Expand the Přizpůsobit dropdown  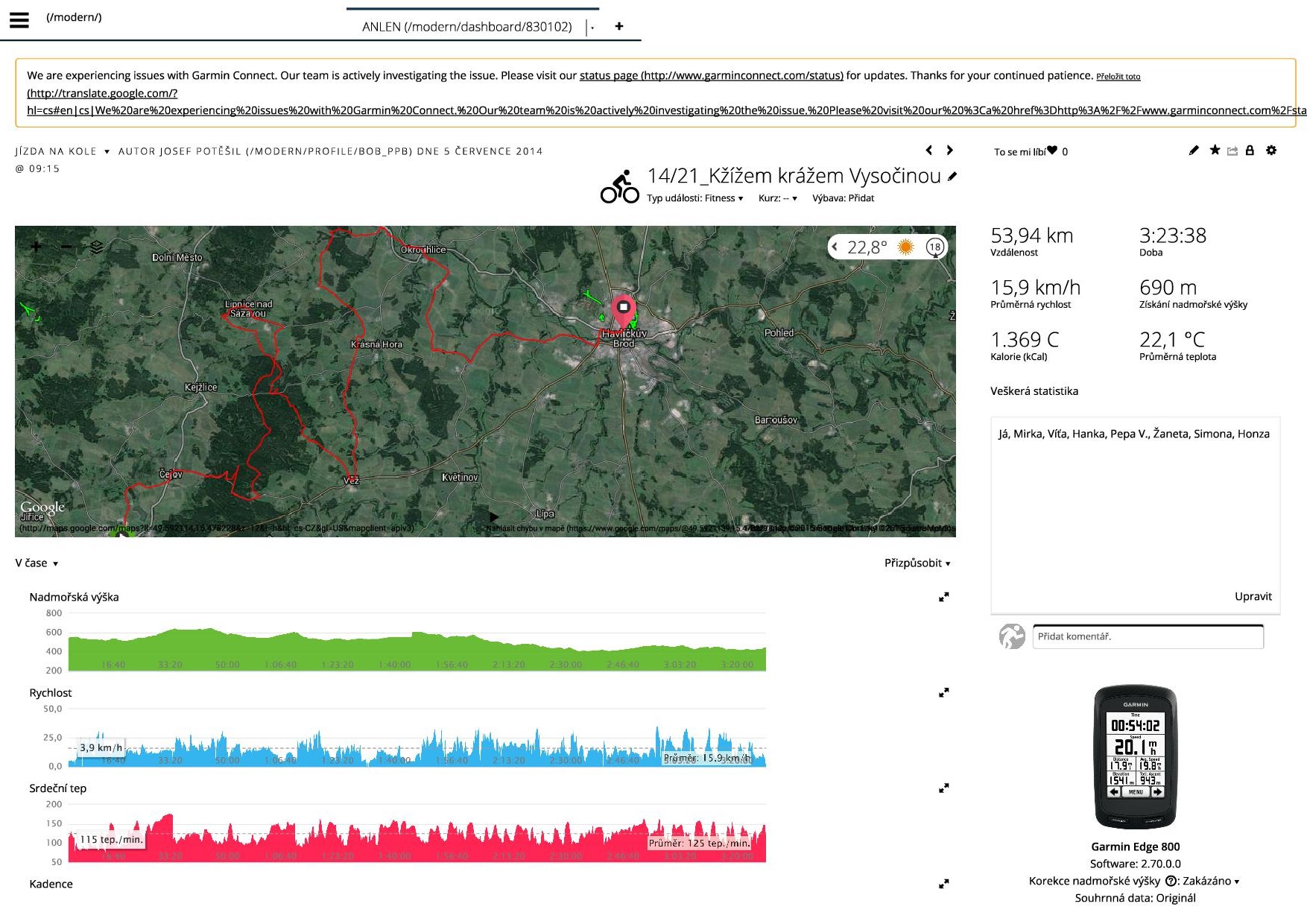pos(917,563)
